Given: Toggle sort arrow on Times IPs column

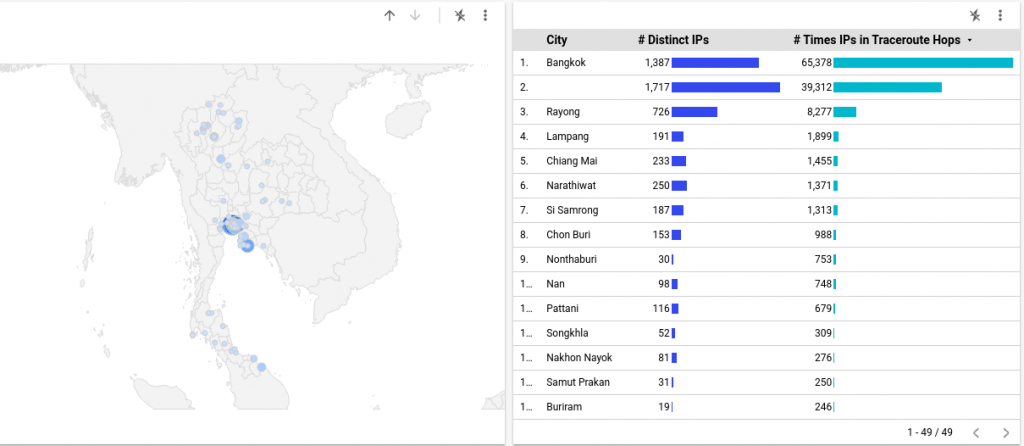Looking at the screenshot, I should [x=969, y=40].
